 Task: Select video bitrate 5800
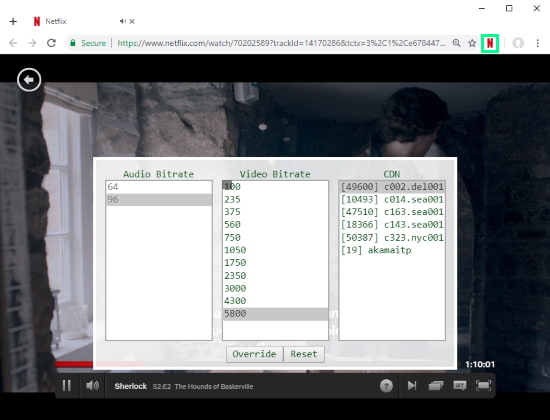tap(275, 314)
